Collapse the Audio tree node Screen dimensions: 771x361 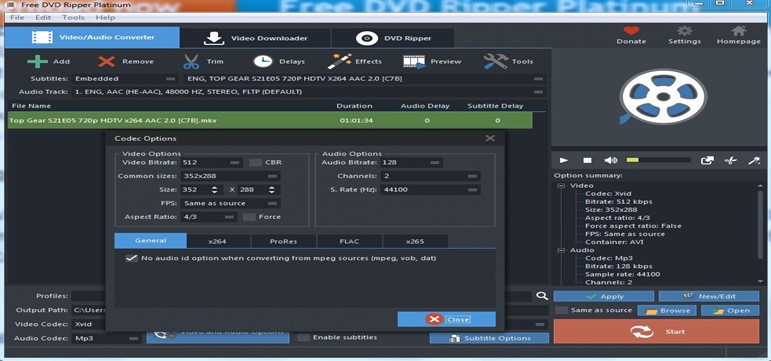click(561, 250)
